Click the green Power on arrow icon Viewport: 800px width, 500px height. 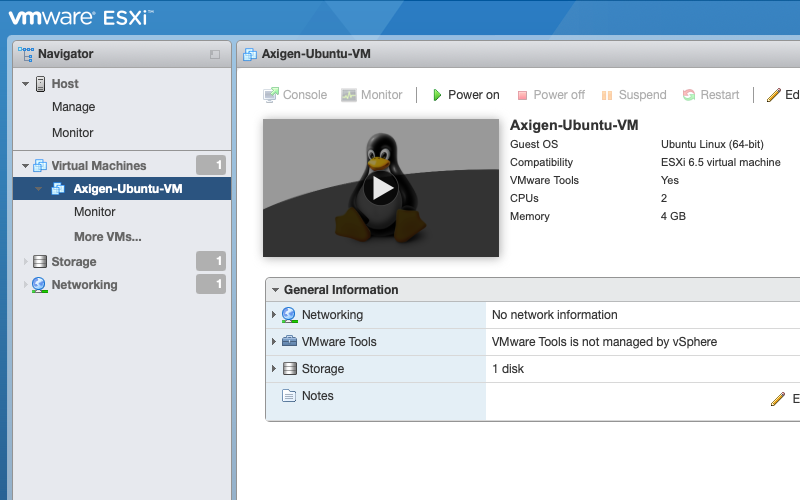tap(437, 95)
